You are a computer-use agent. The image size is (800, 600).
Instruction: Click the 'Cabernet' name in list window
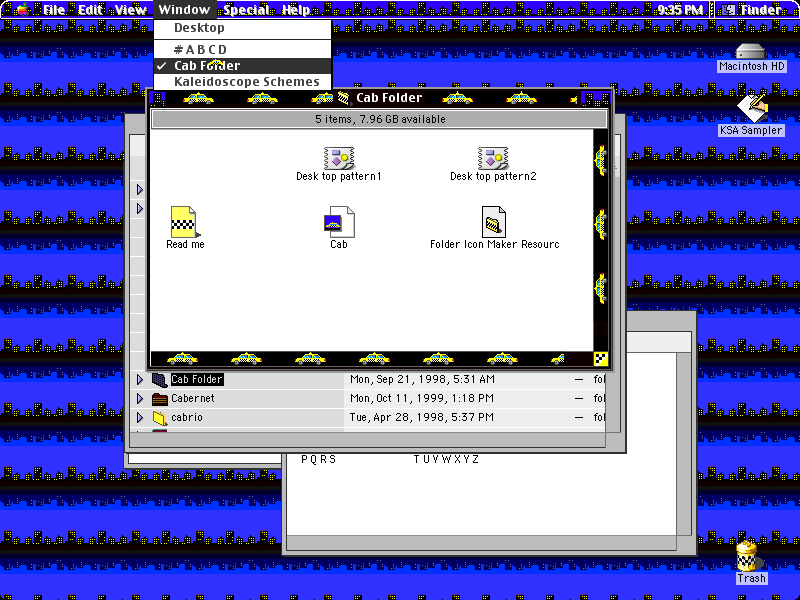coord(192,398)
